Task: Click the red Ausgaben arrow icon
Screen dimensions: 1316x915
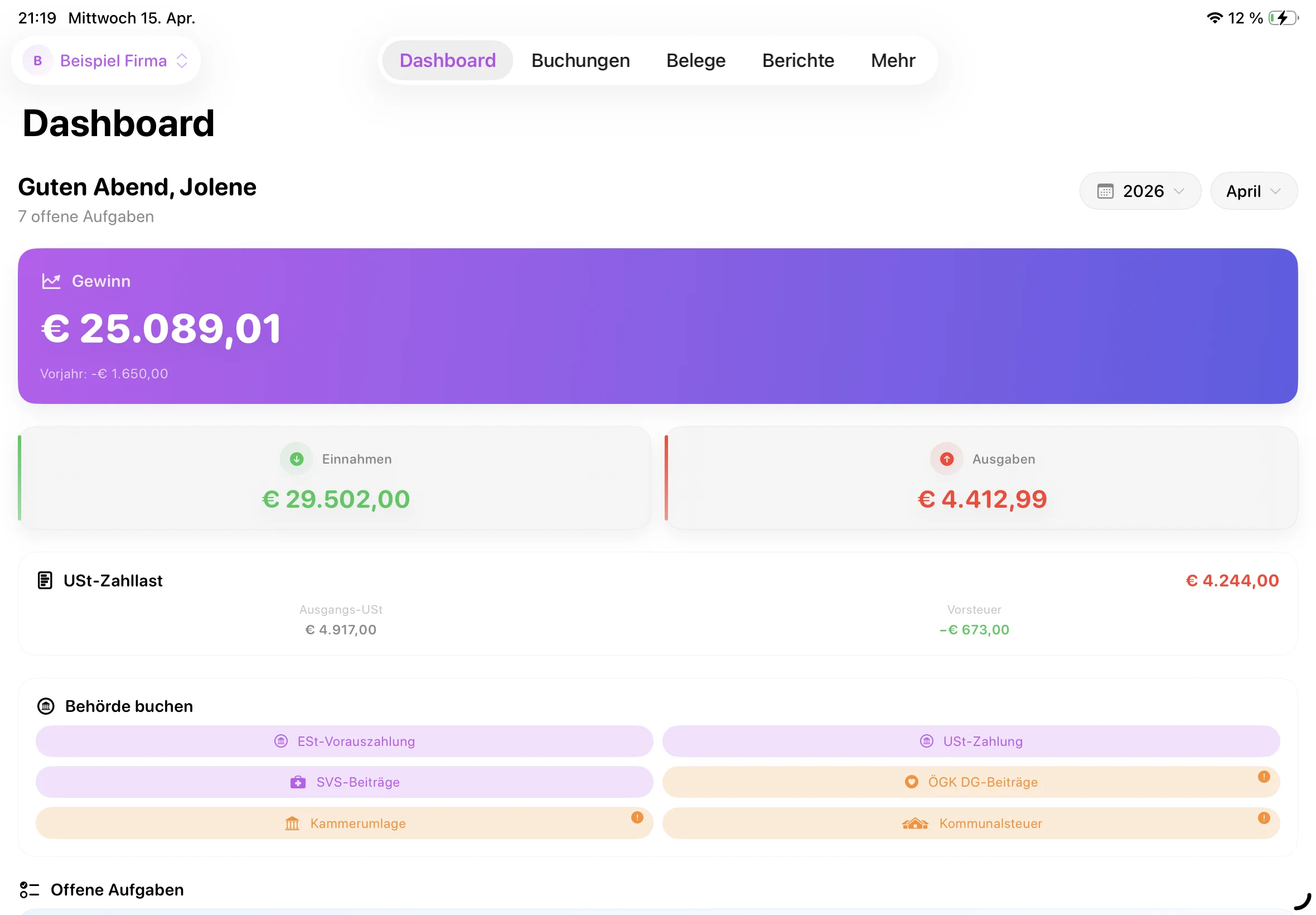Action: 946,459
